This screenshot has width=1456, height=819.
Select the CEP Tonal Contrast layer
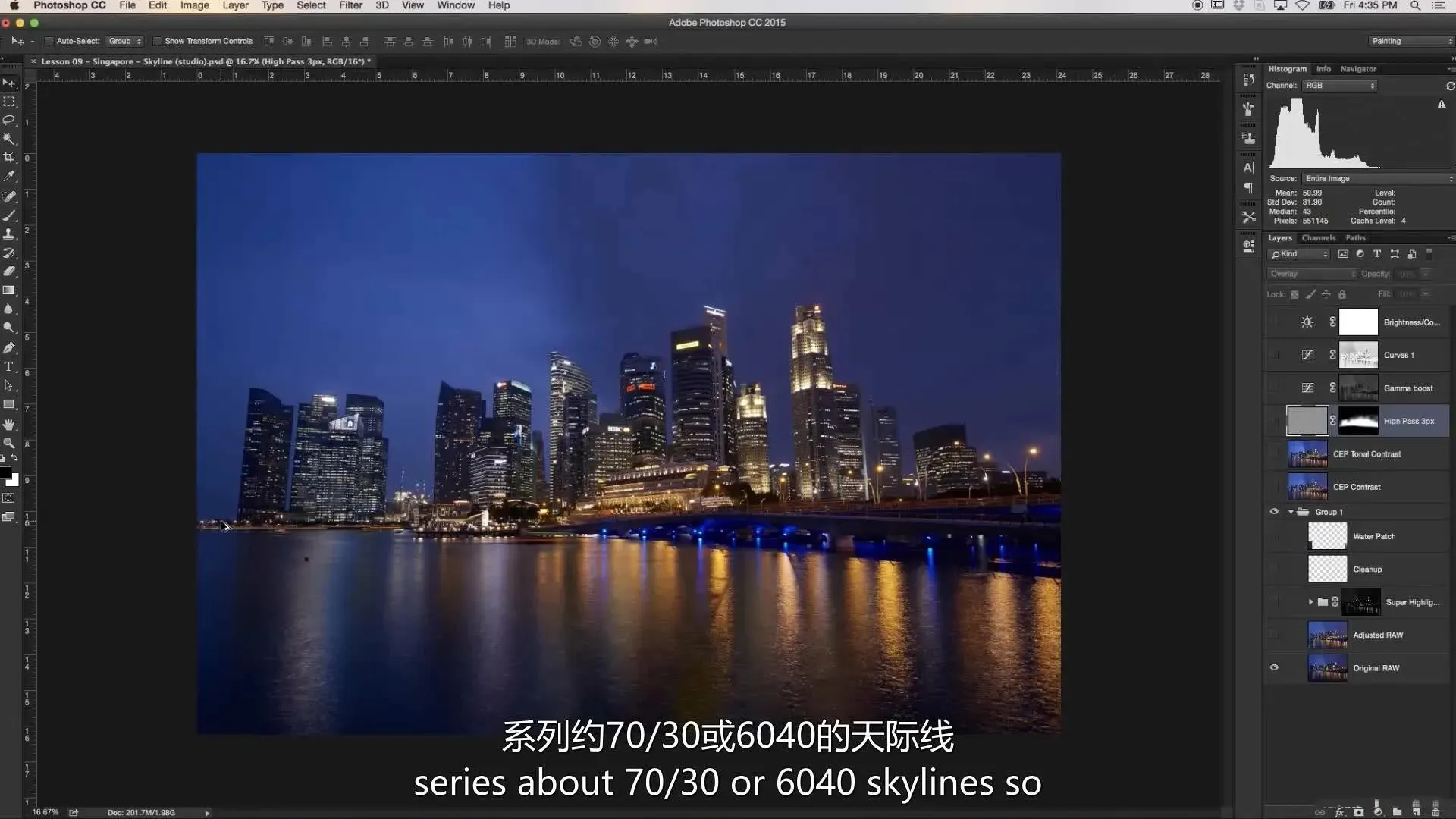tap(1367, 454)
